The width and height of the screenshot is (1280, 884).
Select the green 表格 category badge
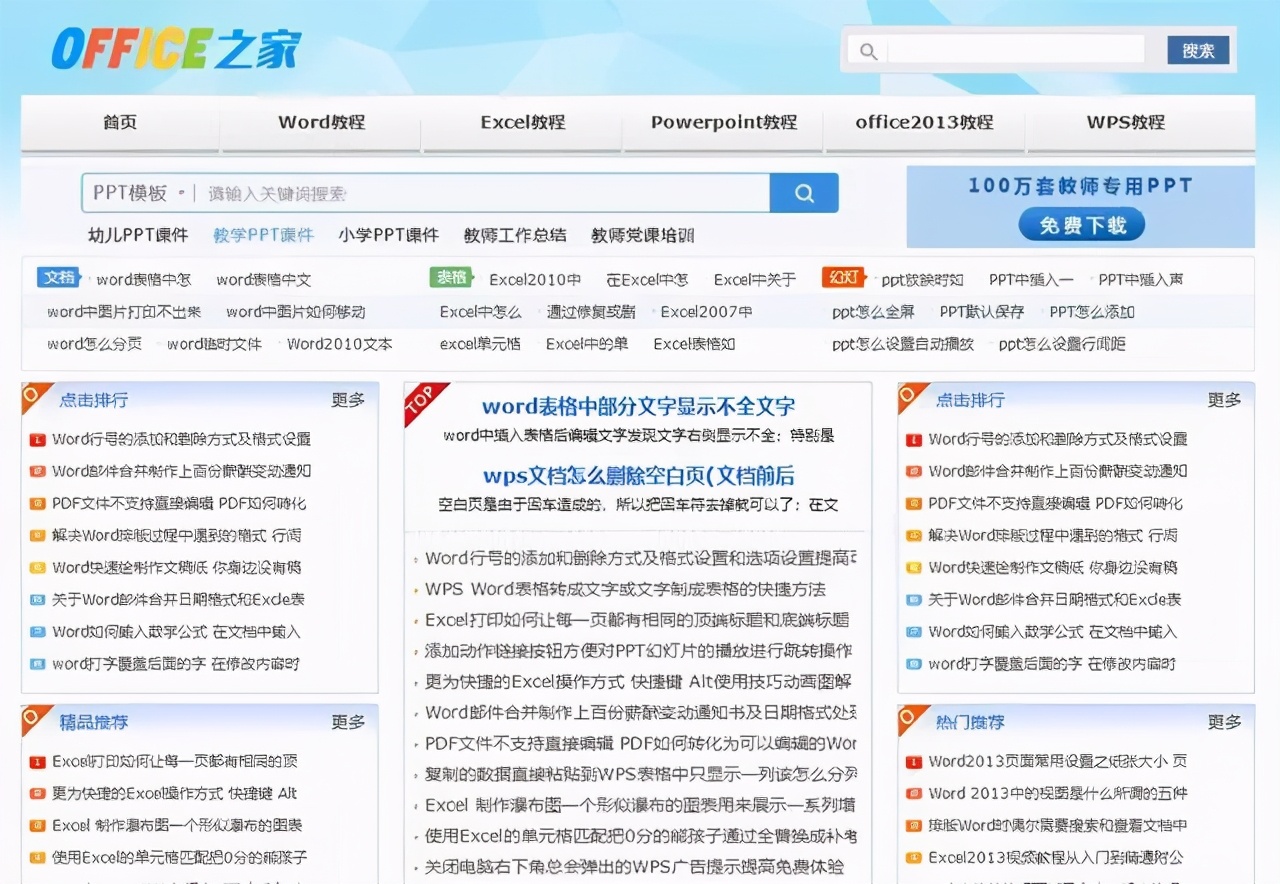pyautogui.click(x=448, y=277)
